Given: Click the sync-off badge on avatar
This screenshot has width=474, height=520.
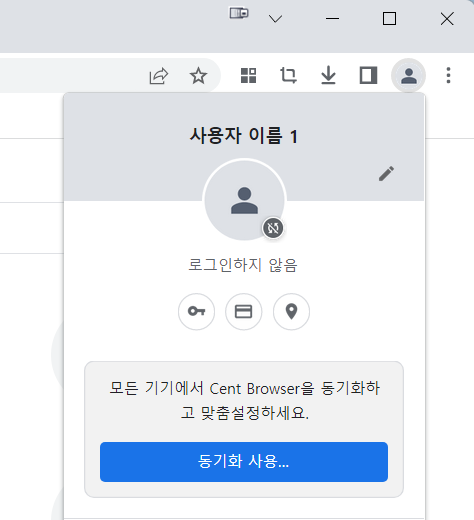Looking at the screenshot, I should click(x=273, y=228).
